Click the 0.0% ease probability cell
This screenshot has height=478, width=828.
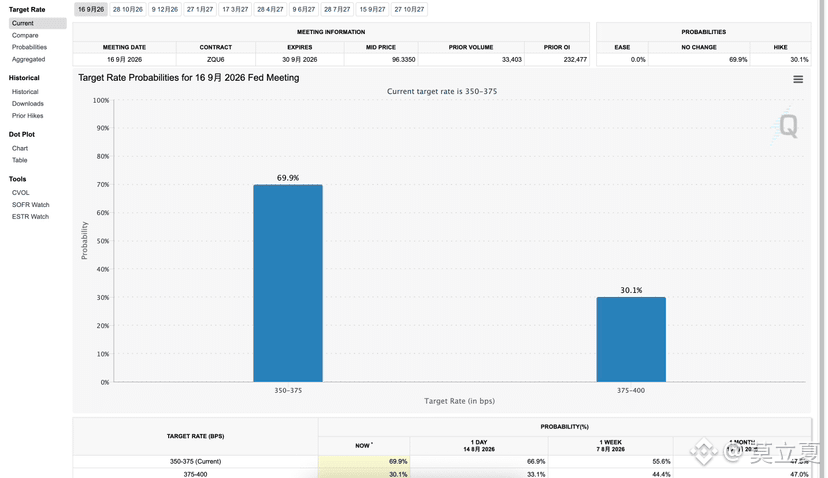coord(622,60)
